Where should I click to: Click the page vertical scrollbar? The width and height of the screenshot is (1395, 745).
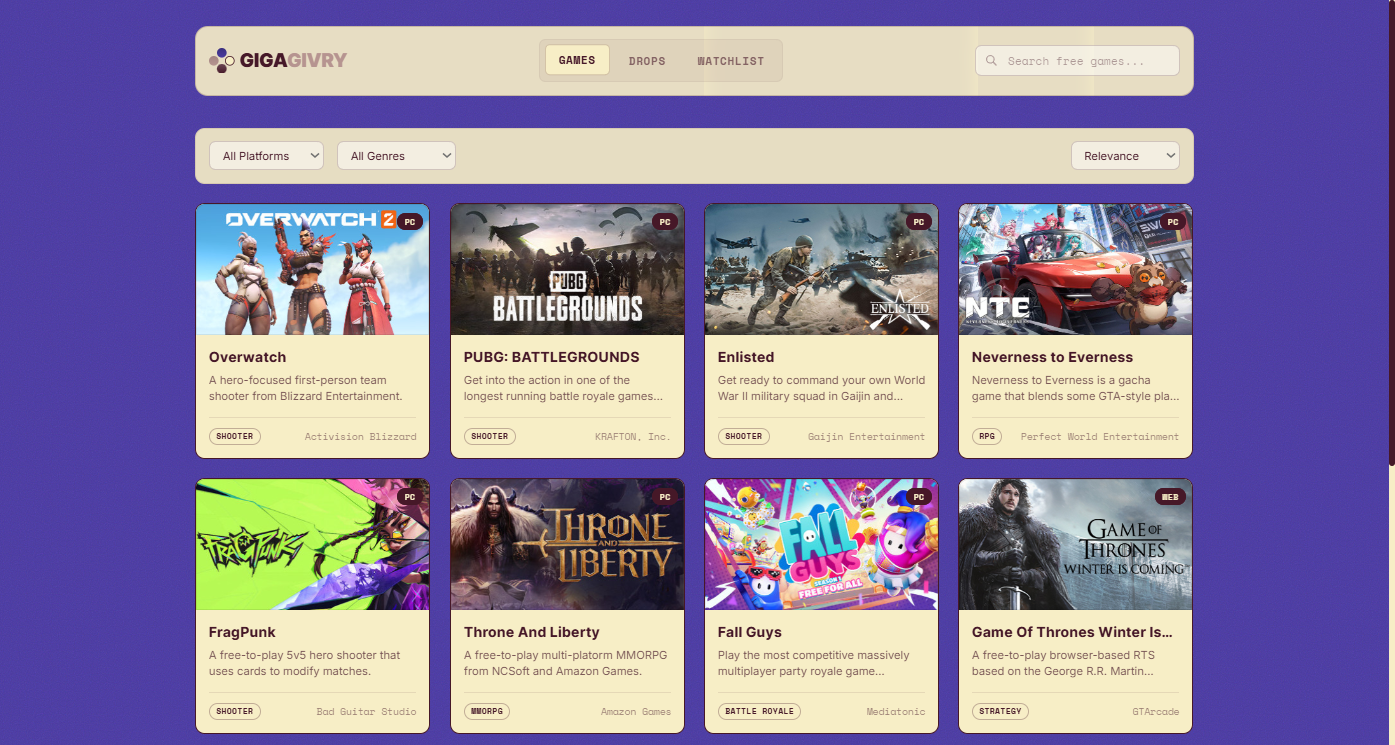tap(1391, 232)
